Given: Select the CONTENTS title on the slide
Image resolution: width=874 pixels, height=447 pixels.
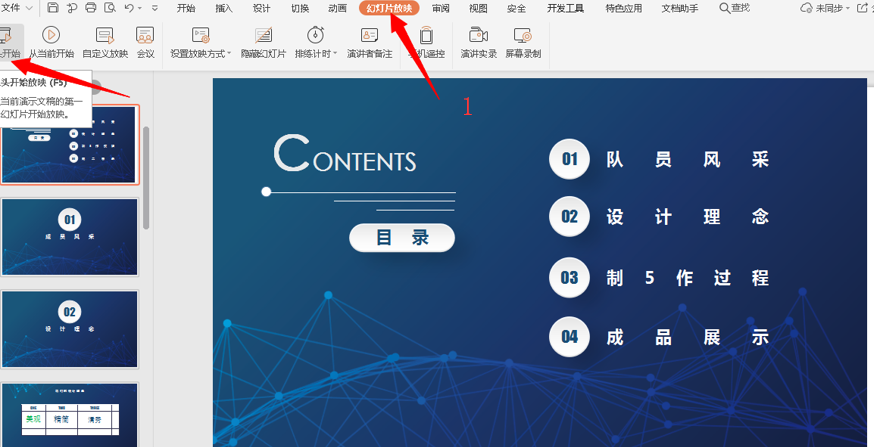Looking at the screenshot, I should click(x=344, y=154).
